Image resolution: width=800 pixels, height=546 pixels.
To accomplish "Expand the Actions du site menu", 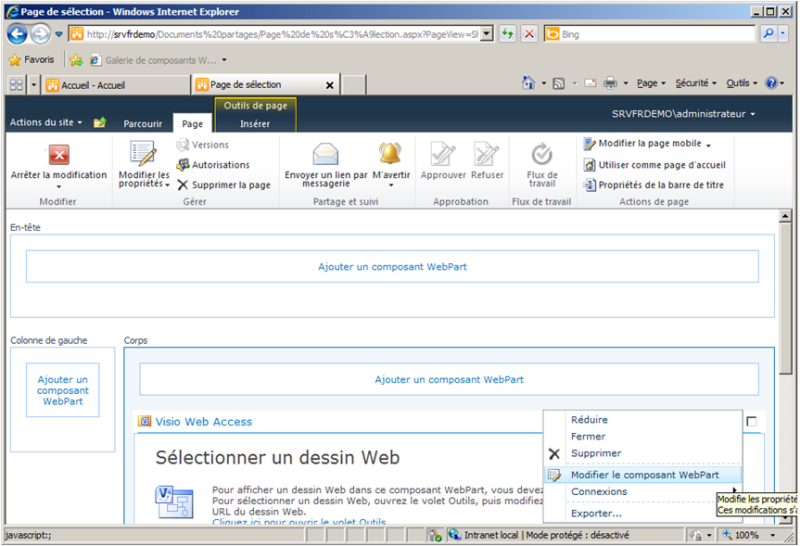I will coord(46,122).
